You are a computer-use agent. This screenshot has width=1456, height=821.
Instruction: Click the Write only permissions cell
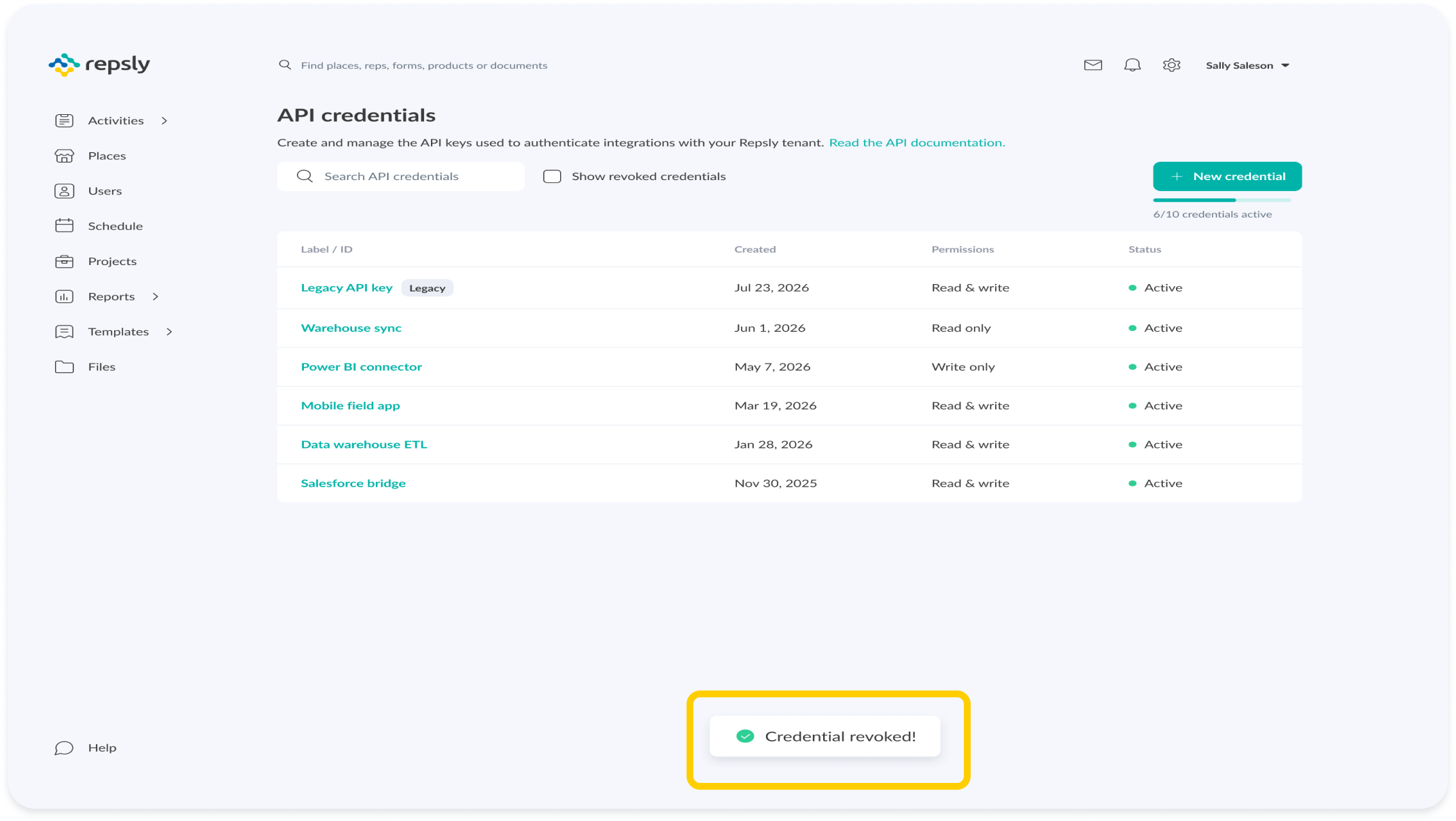[963, 366]
